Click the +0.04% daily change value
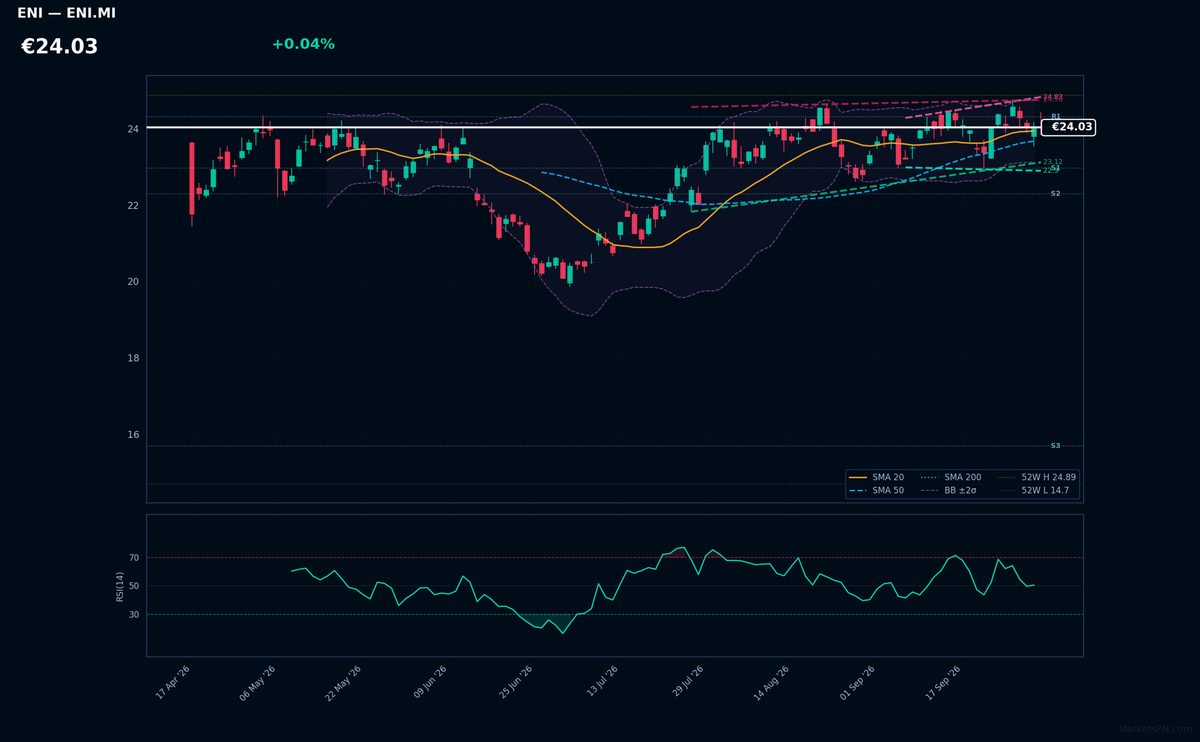1200x742 pixels. coord(303,44)
